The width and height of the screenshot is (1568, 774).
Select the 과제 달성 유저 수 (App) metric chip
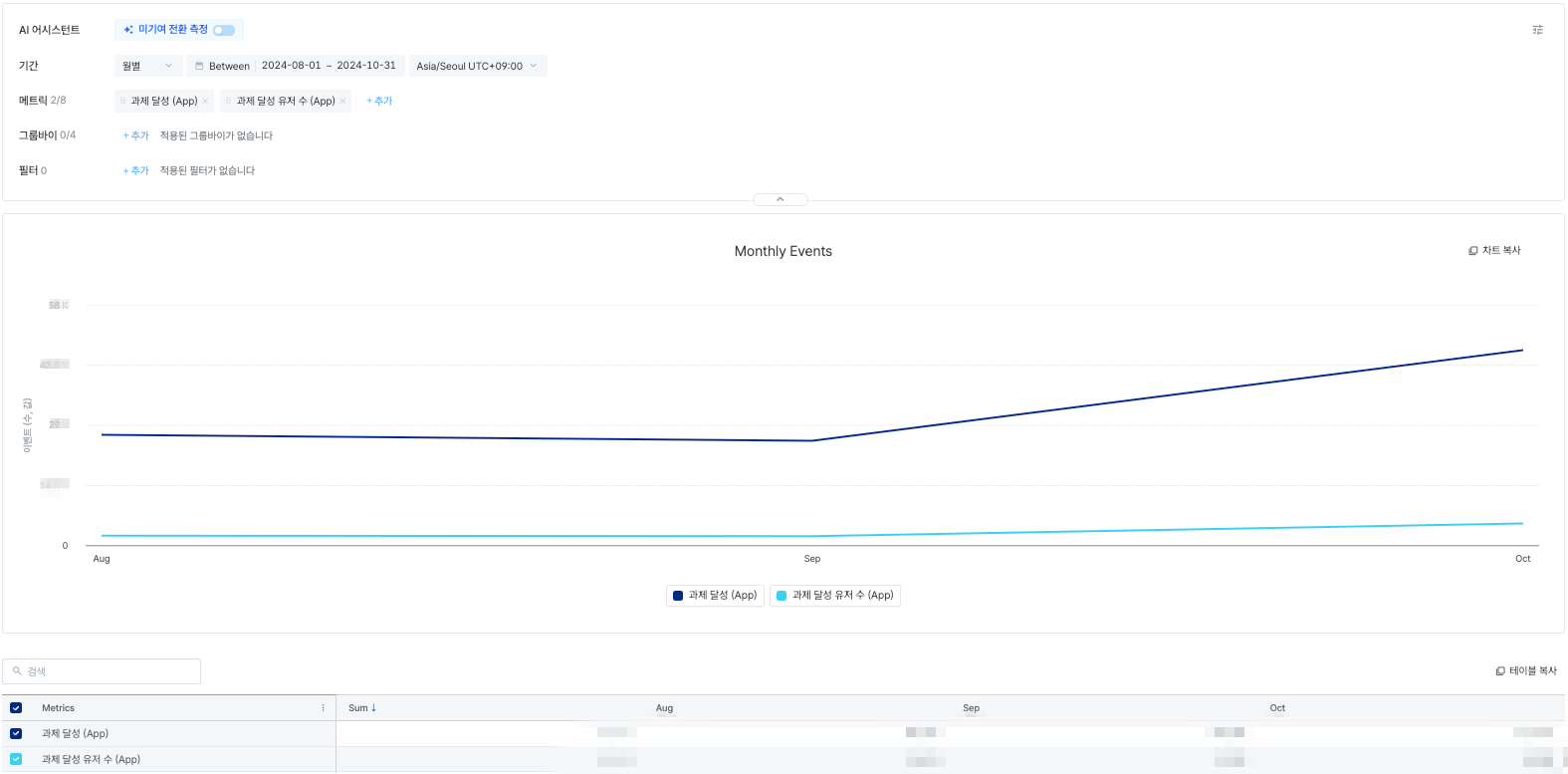[286, 101]
